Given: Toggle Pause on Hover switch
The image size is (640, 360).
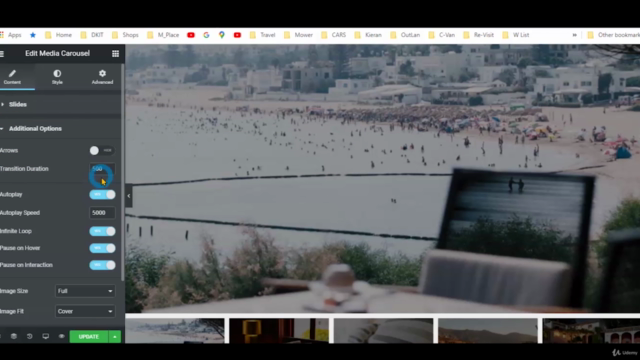Looking at the screenshot, I should point(102,248).
